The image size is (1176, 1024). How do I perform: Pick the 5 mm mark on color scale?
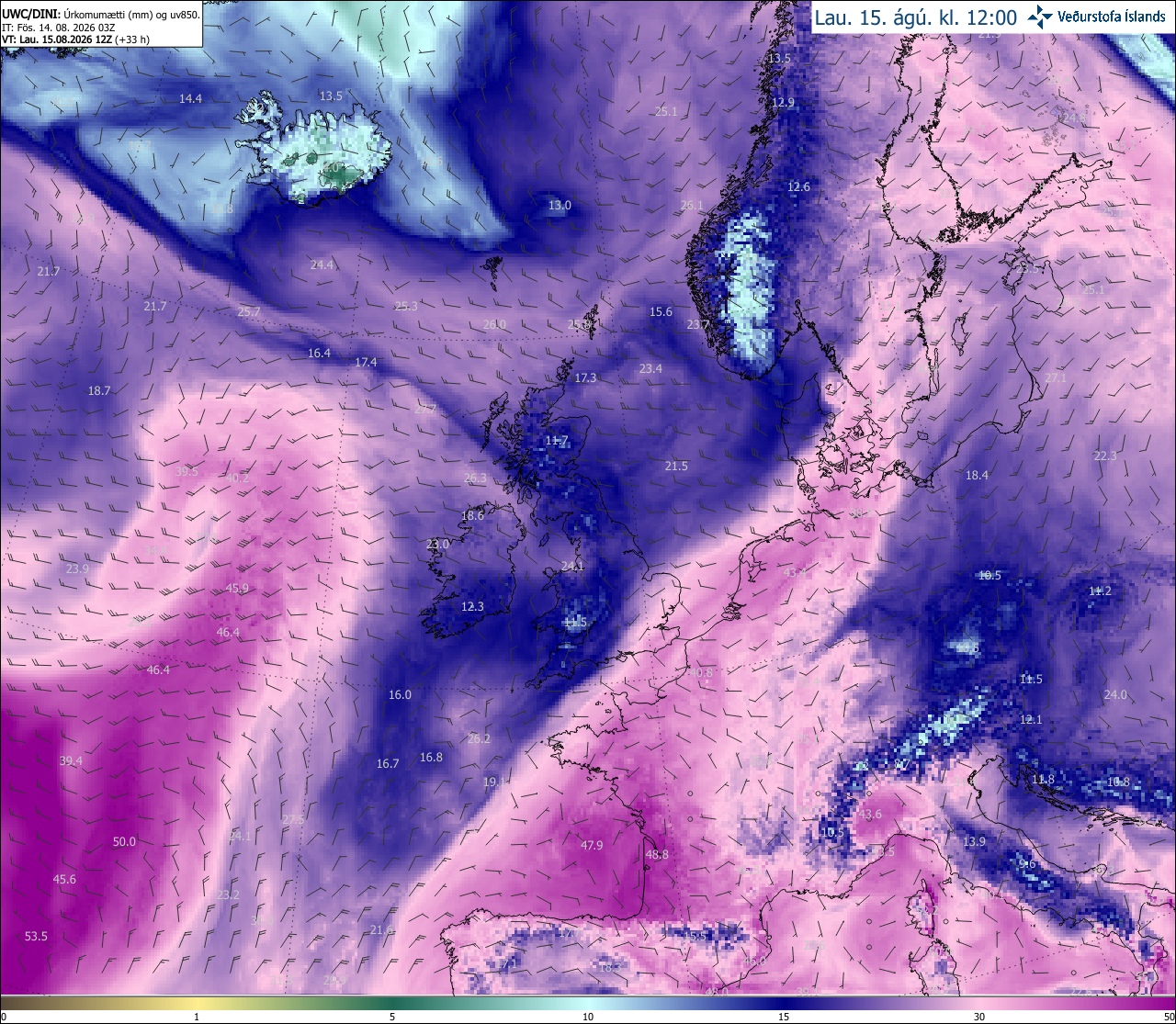(392, 1017)
